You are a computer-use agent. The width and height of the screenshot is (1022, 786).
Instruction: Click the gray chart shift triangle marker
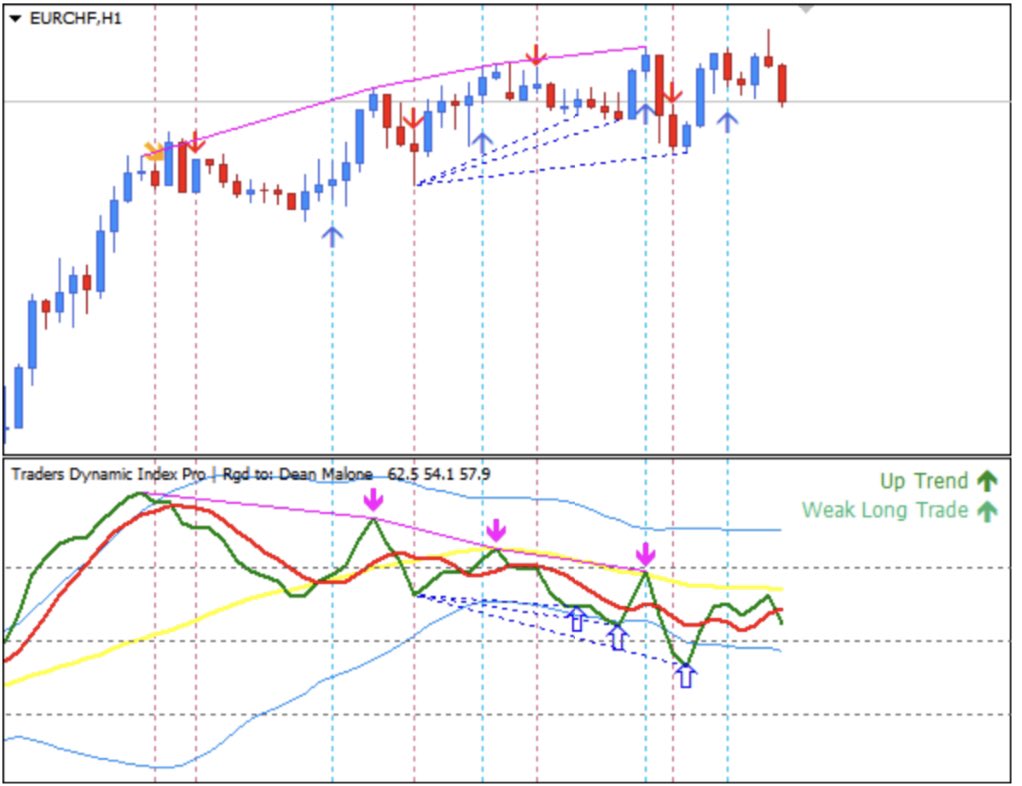806,9
